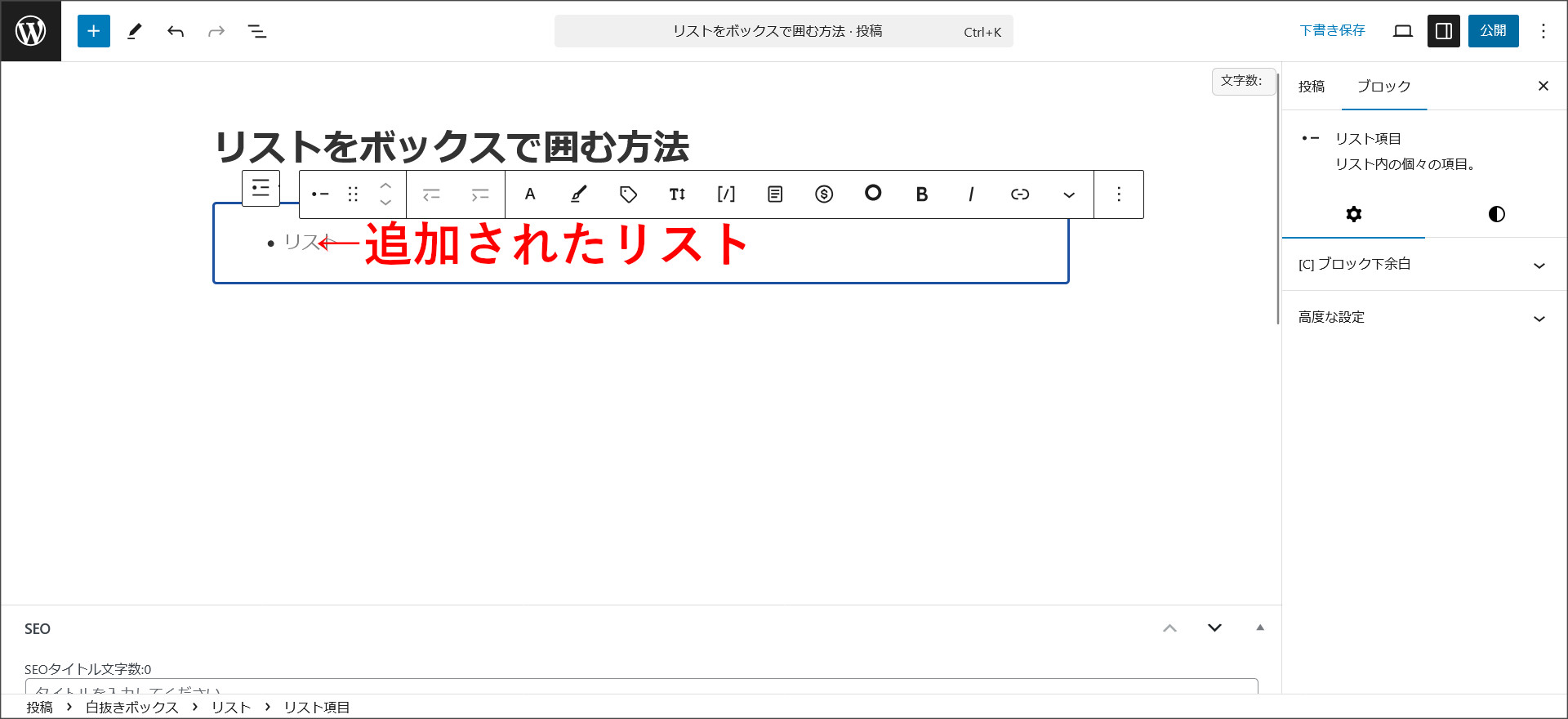This screenshot has height=719, width=1568.
Task: Click the bold circle icon in toolbar
Action: (873, 193)
